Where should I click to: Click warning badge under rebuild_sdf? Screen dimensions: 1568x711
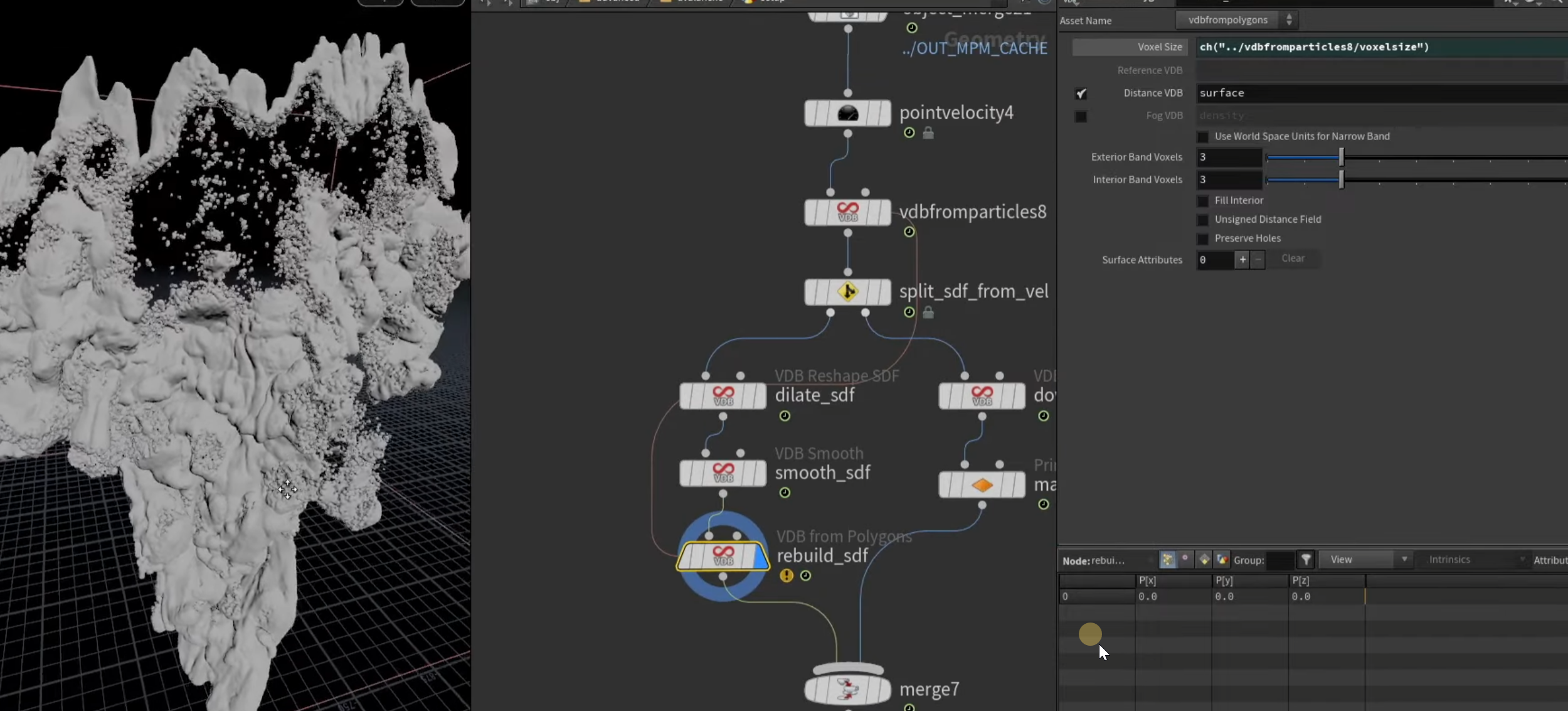(x=787, y=575)
